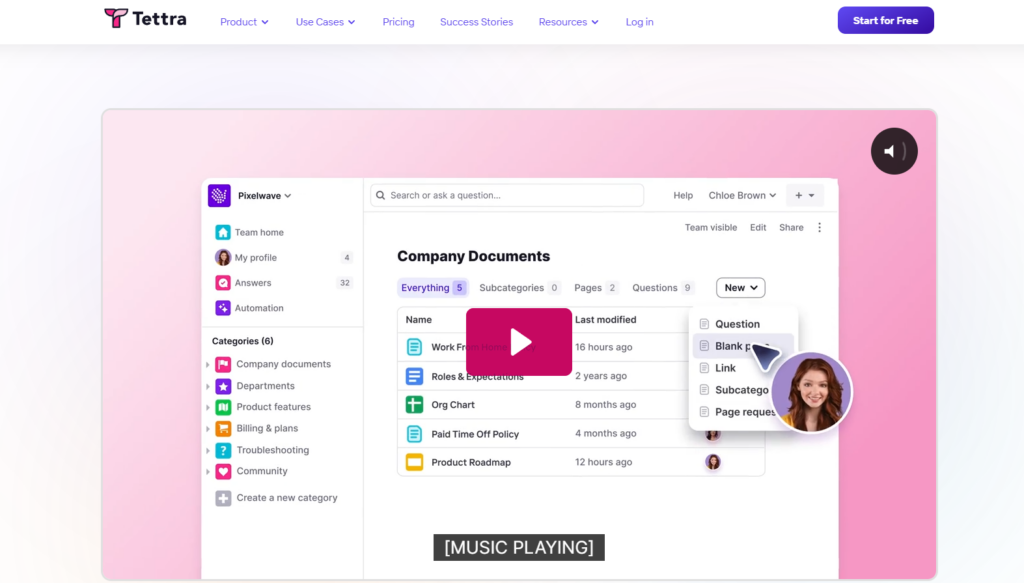Click the Troubleshooting question mark icon
This screenshot has height=583, width=1024.
(x=224, y=450)
